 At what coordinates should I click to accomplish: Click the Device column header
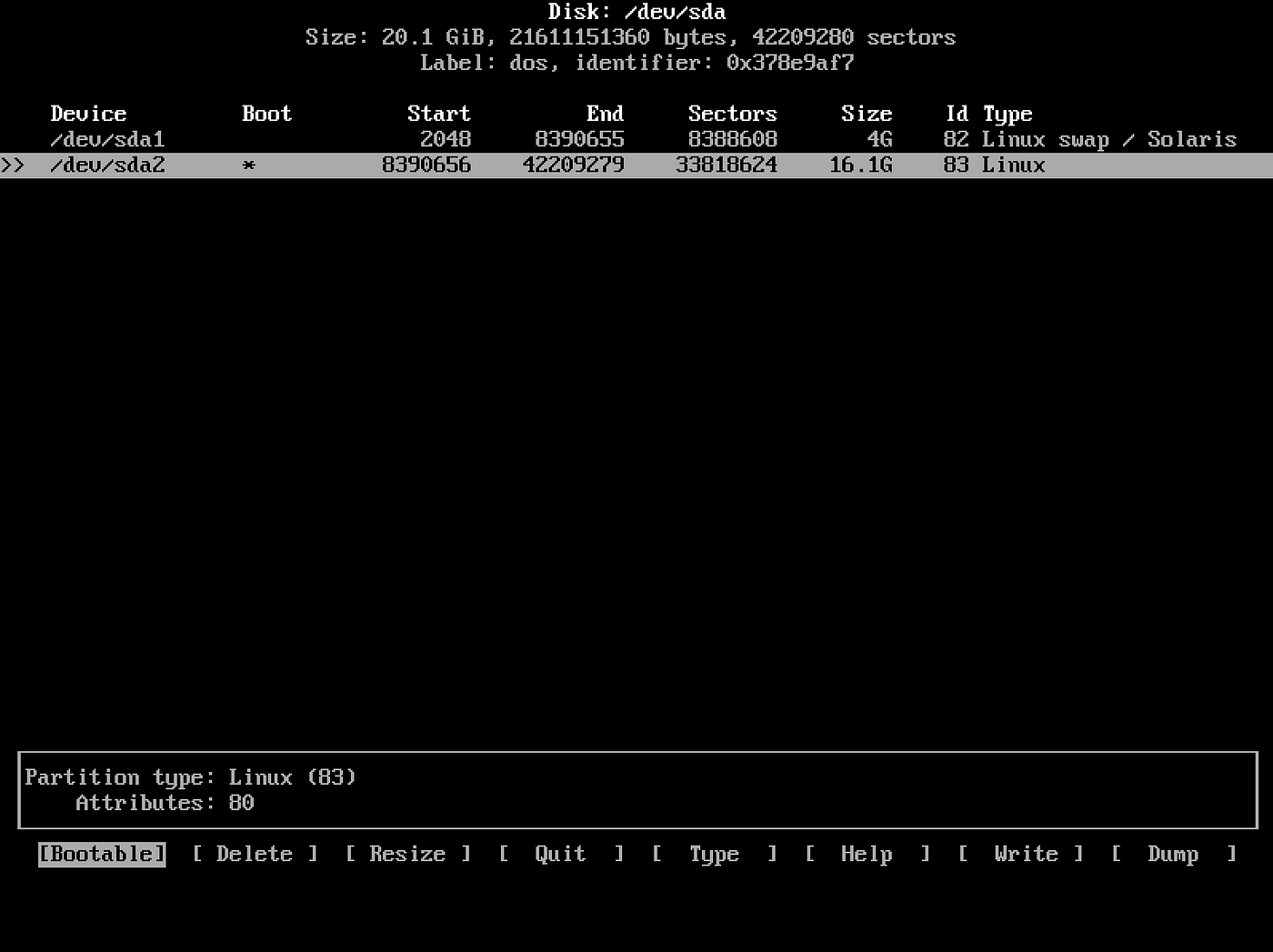coord(87,114)
